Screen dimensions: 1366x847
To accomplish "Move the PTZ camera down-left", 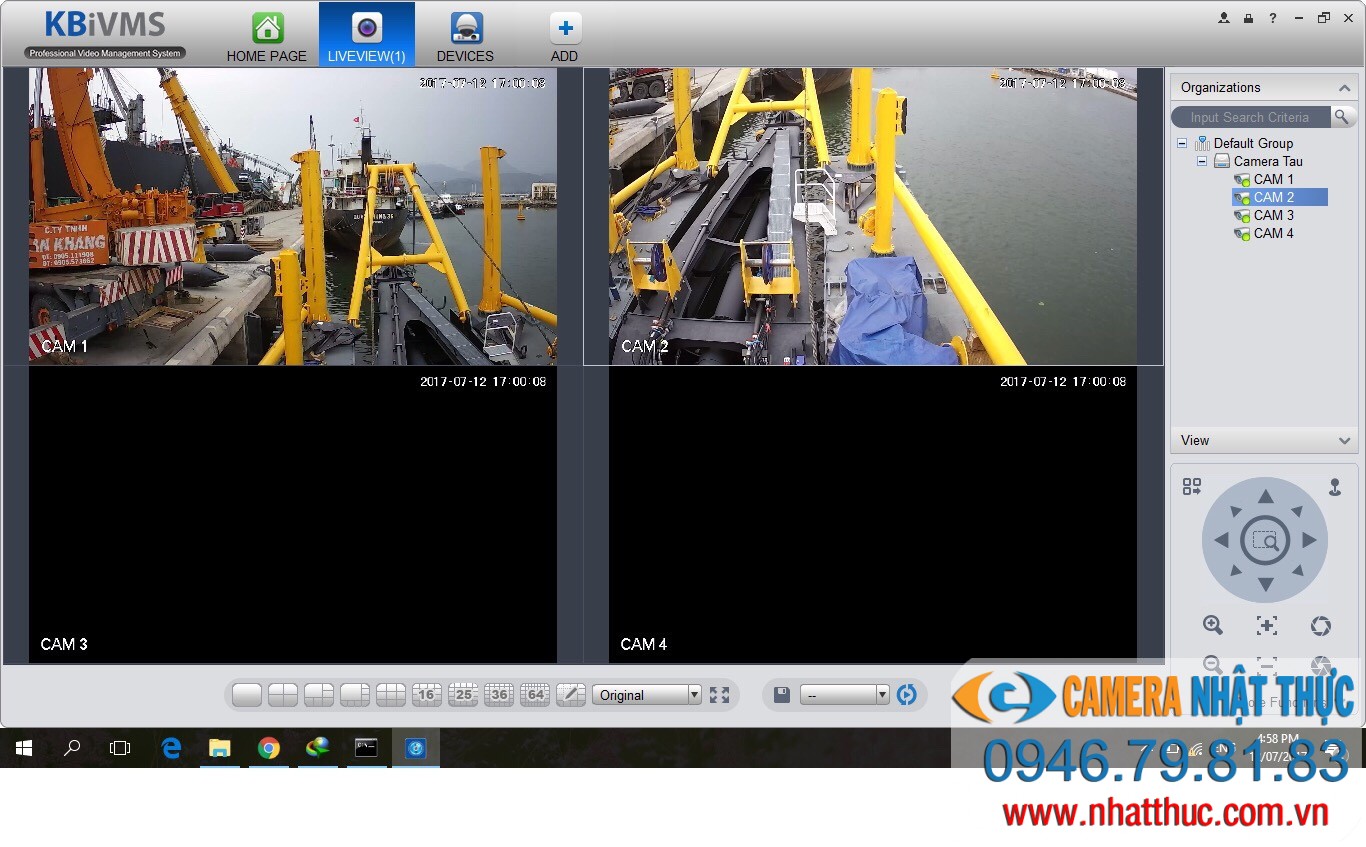I will tap(1235, 571).
